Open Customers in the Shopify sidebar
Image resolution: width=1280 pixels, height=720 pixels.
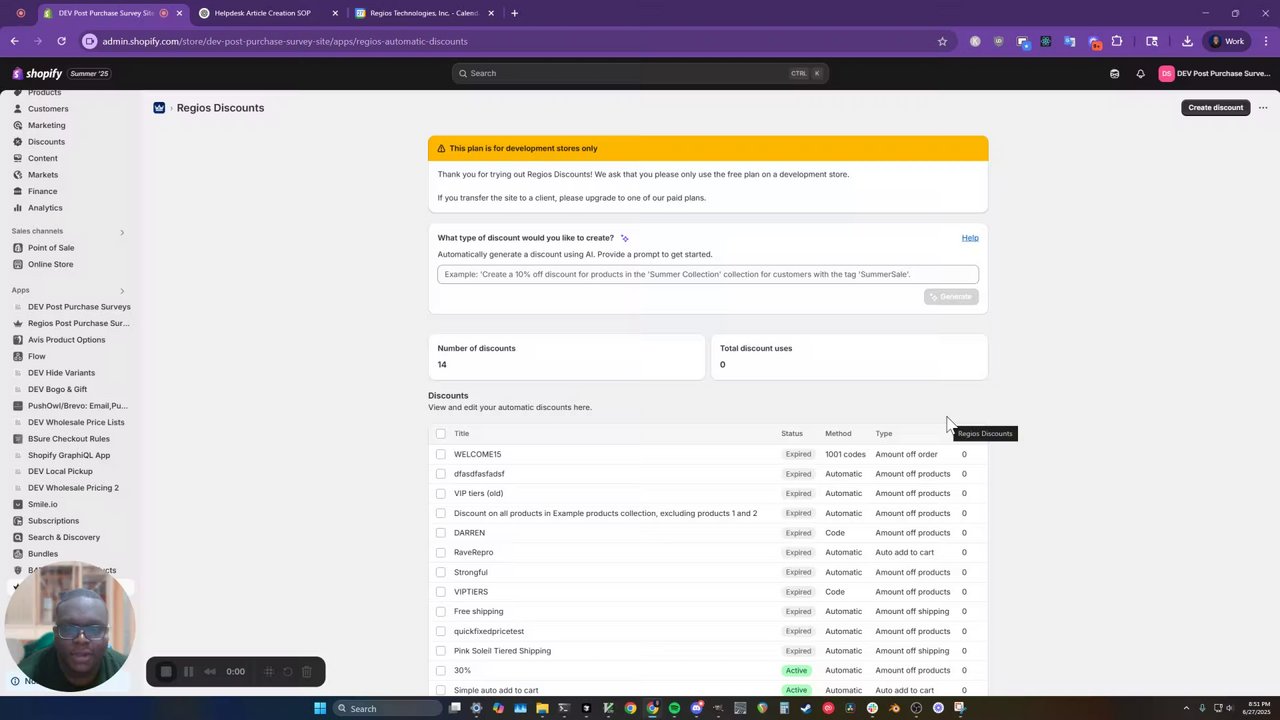[x=48, y=109]
